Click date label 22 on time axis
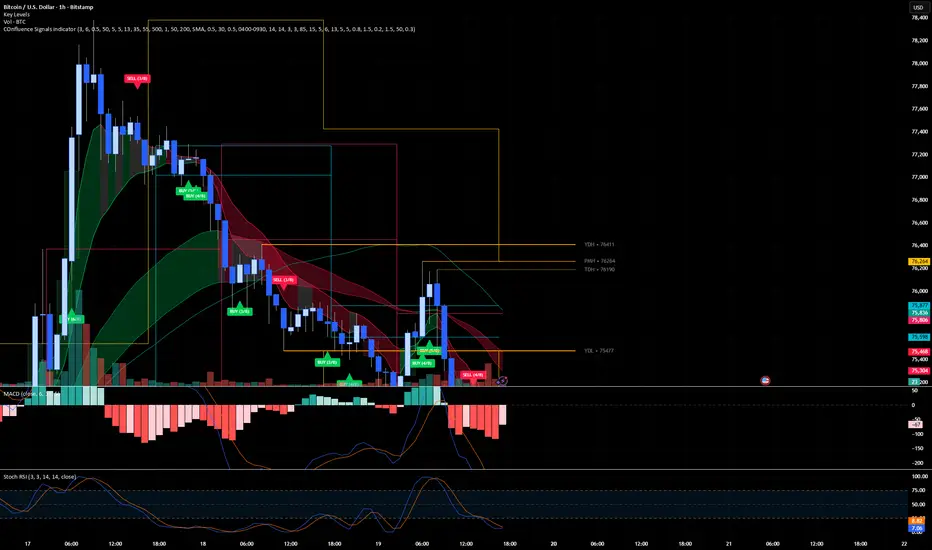 click(904, 544)
